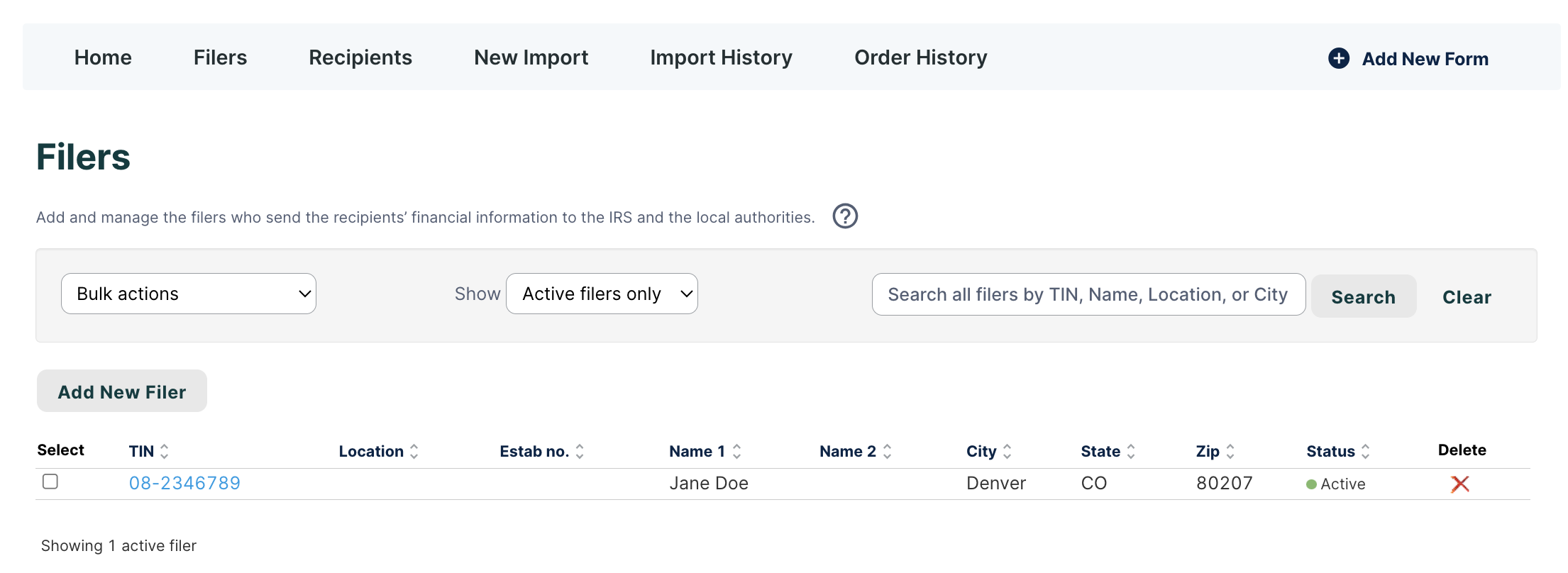Open filer TIN 08-2346789 link

tap(184, 484)
